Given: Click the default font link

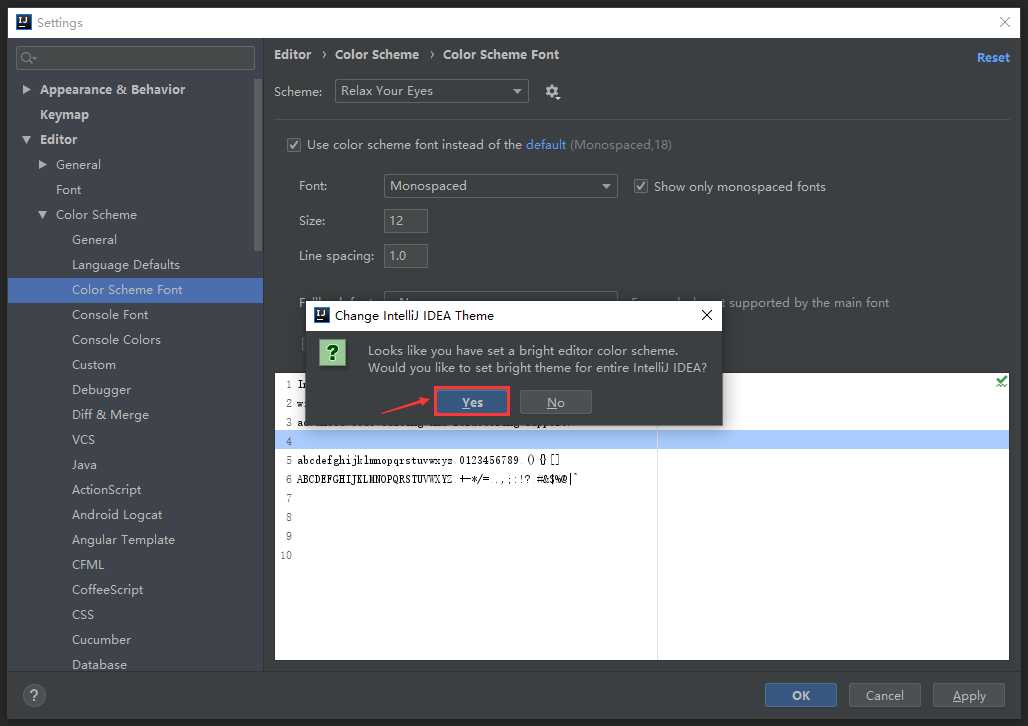Looking at the screenshot, I should click(x=545, y=145).
